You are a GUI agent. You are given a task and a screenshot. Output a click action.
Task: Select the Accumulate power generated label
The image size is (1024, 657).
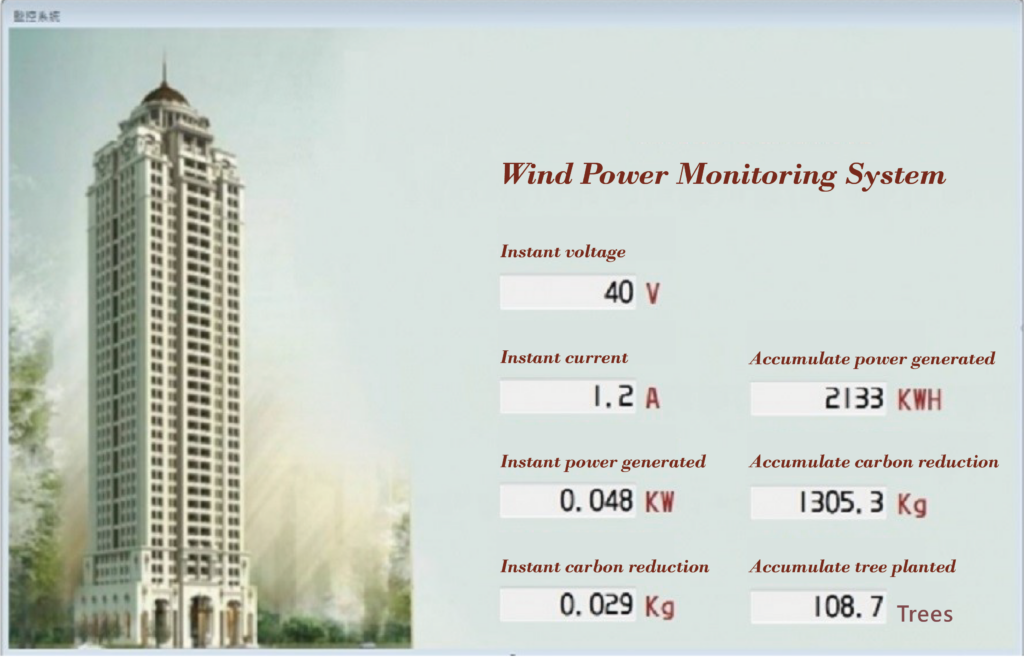click(x=872, y=358)
